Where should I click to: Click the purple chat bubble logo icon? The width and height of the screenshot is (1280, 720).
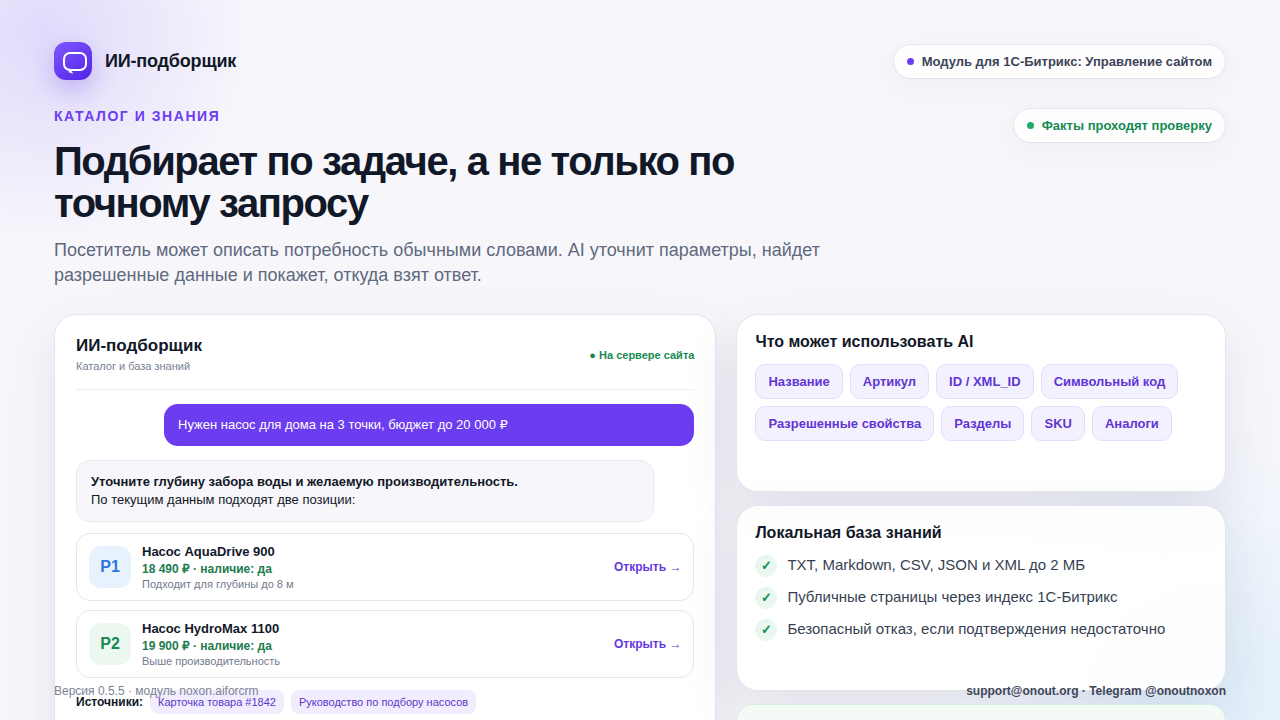point(73,61)
